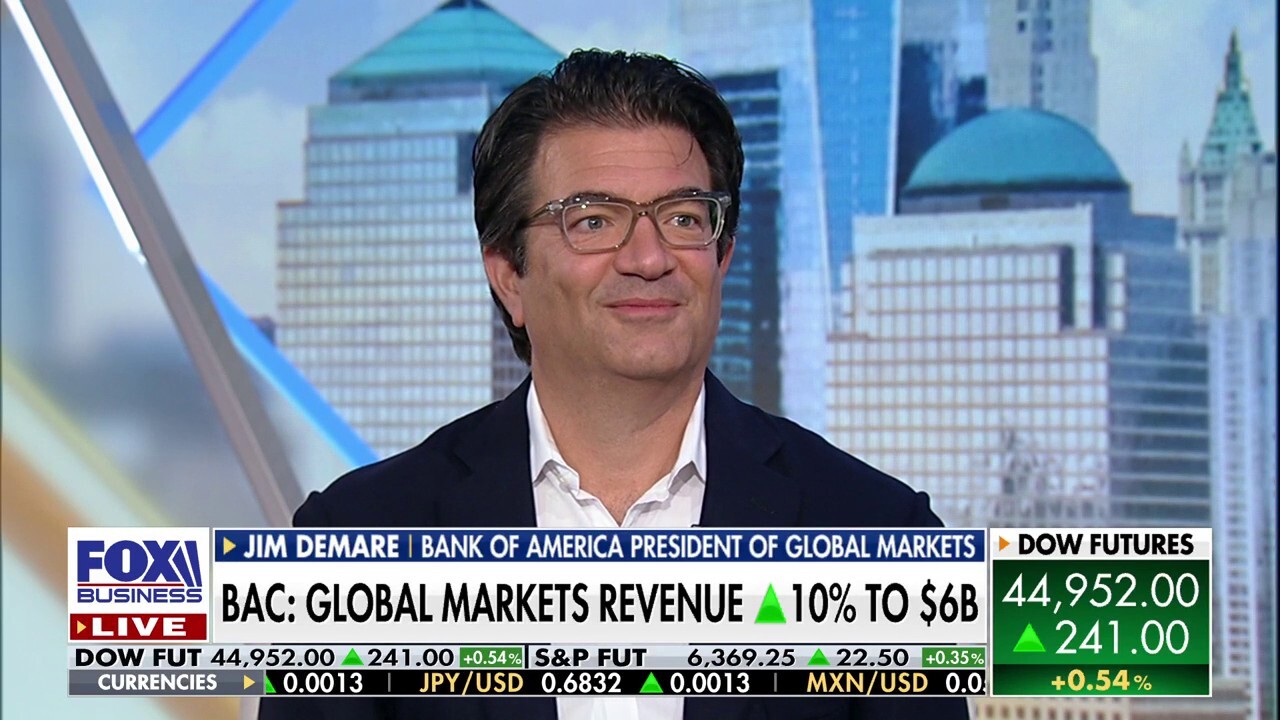1280x720 pixels.
Task: Click the green arrow before 10% TO $6B
Action: tap(770, 604)
